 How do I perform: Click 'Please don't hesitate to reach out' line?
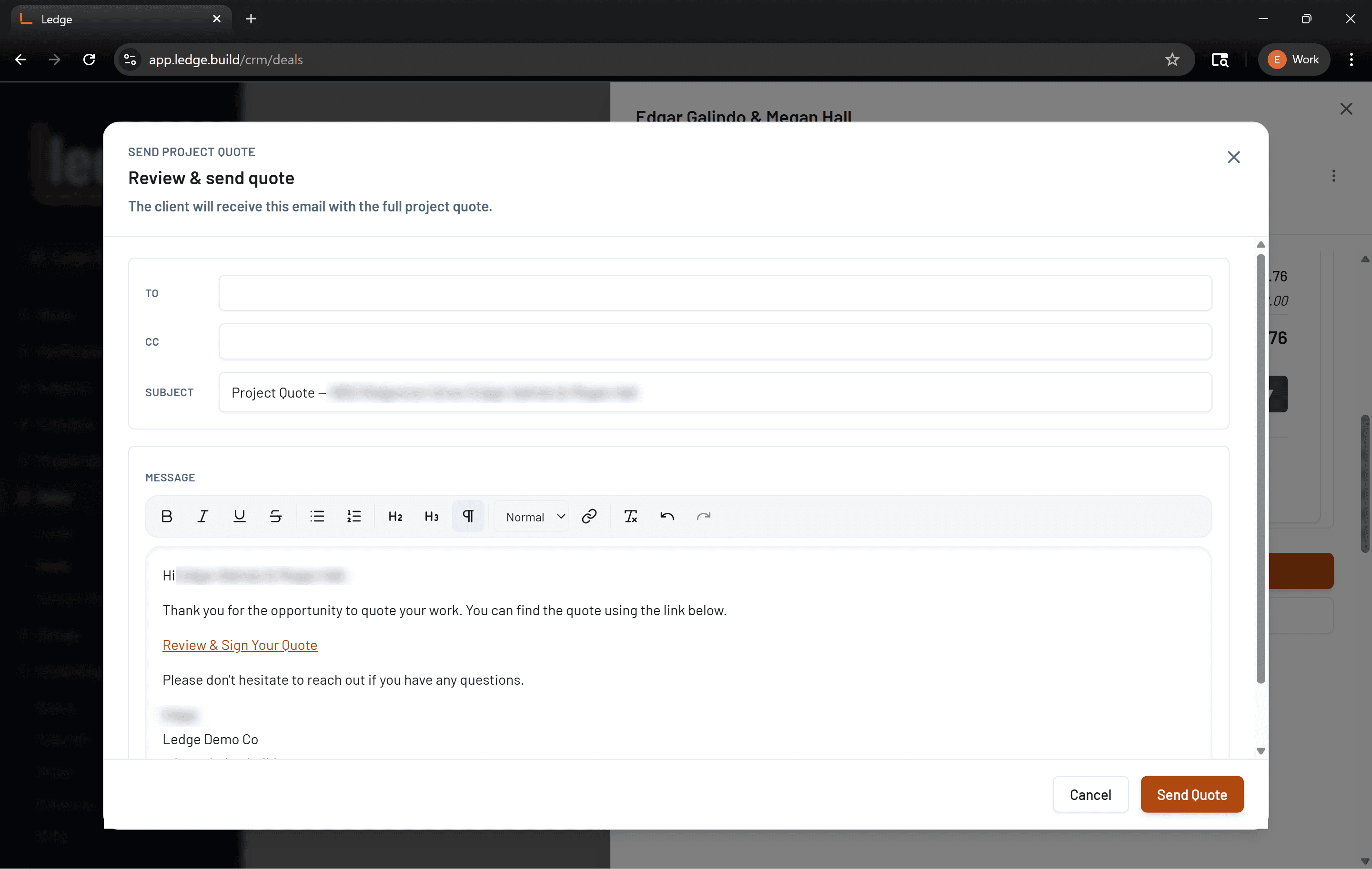[x=343, y=680]
